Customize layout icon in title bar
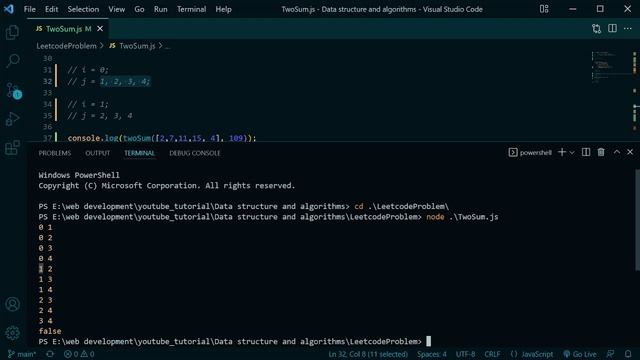The height and width of the screenshot is (360, 640). 544,9
